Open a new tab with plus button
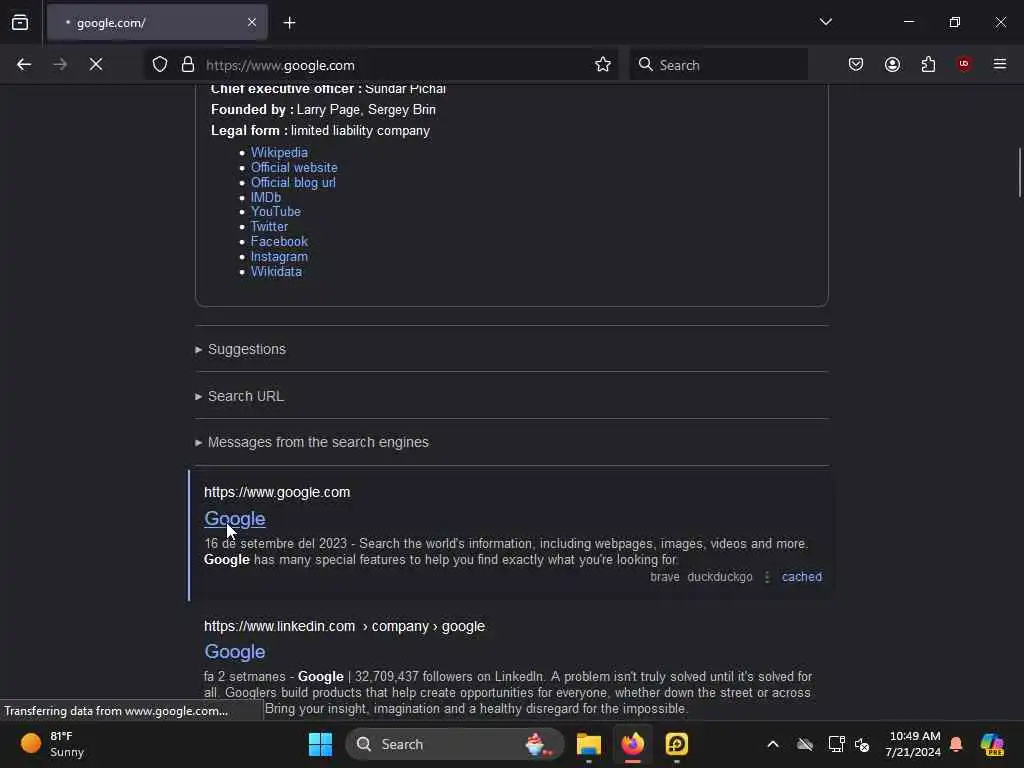The image size is (1024, 768). pyautogui.click(x=289, y=23)
